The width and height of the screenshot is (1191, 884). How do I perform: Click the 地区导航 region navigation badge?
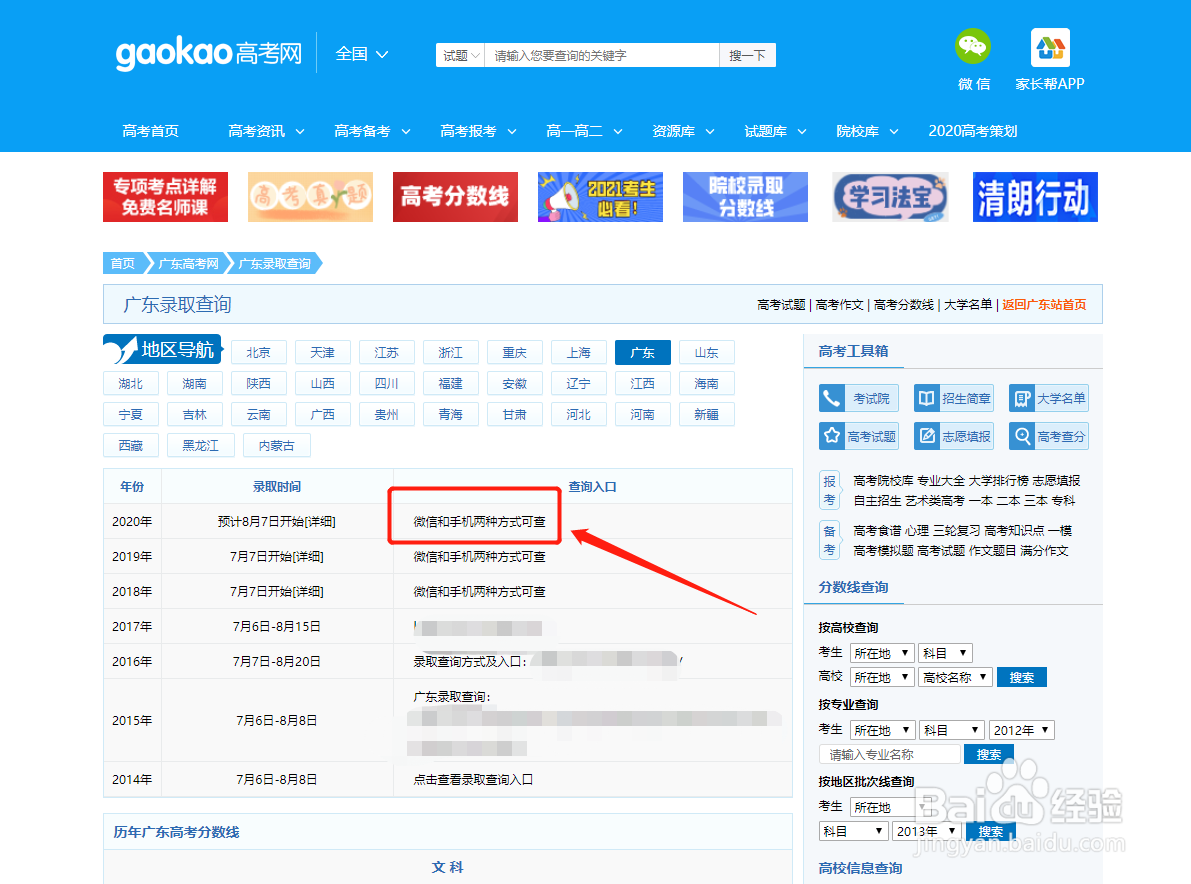pyautogui.click(x=162, y=349)
